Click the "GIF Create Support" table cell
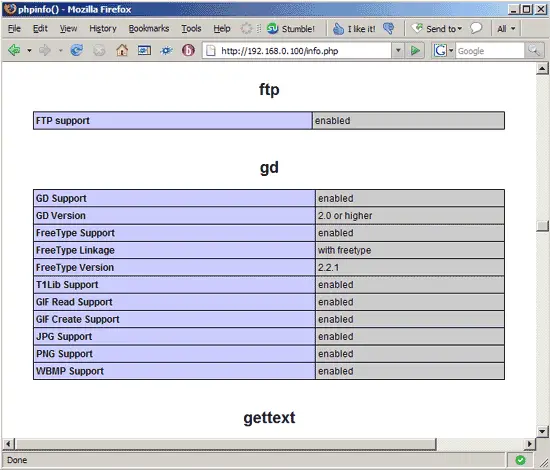The image size is (550, 470). (x=174, y=319)
